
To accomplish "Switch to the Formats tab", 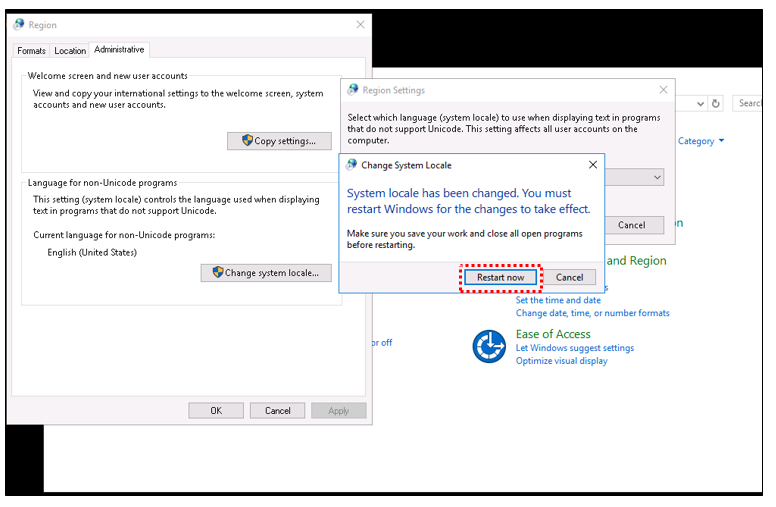I will coord(31,51).
